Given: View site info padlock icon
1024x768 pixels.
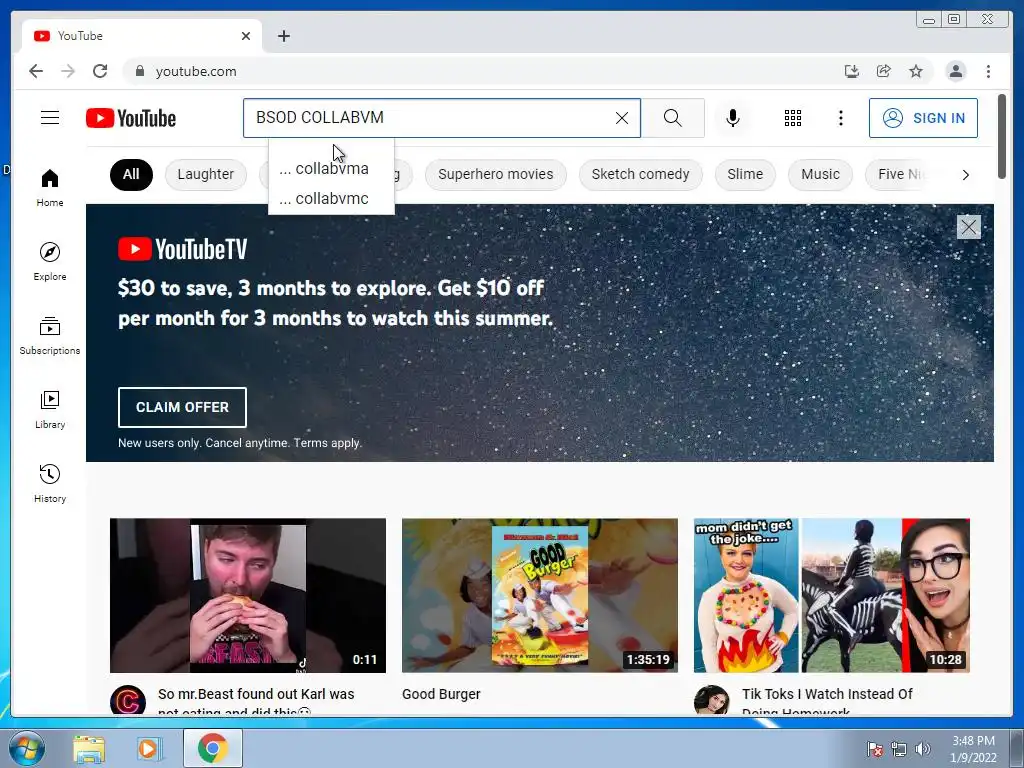Looking at the screenshot, I should click(x=139, y=71).
